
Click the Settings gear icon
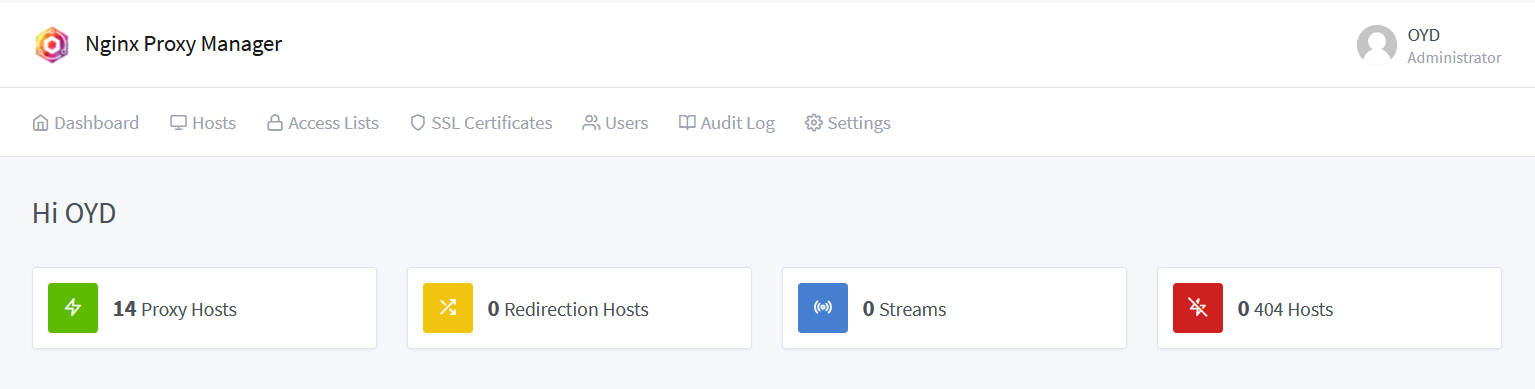(813, 123)
